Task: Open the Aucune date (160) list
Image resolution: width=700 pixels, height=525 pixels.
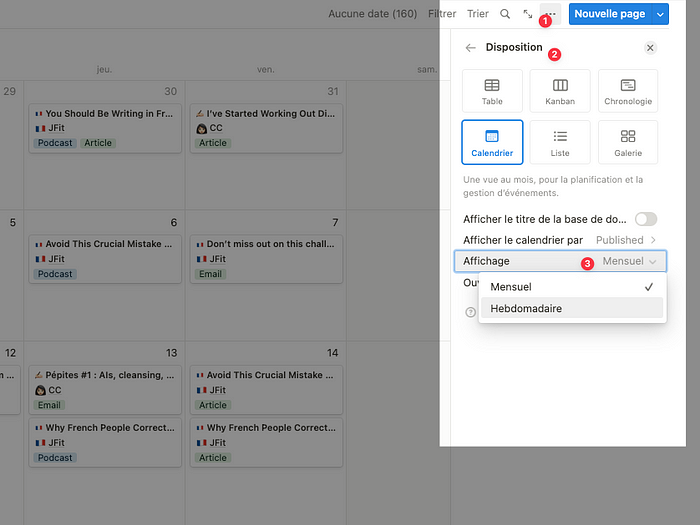Action: point(373,14)
